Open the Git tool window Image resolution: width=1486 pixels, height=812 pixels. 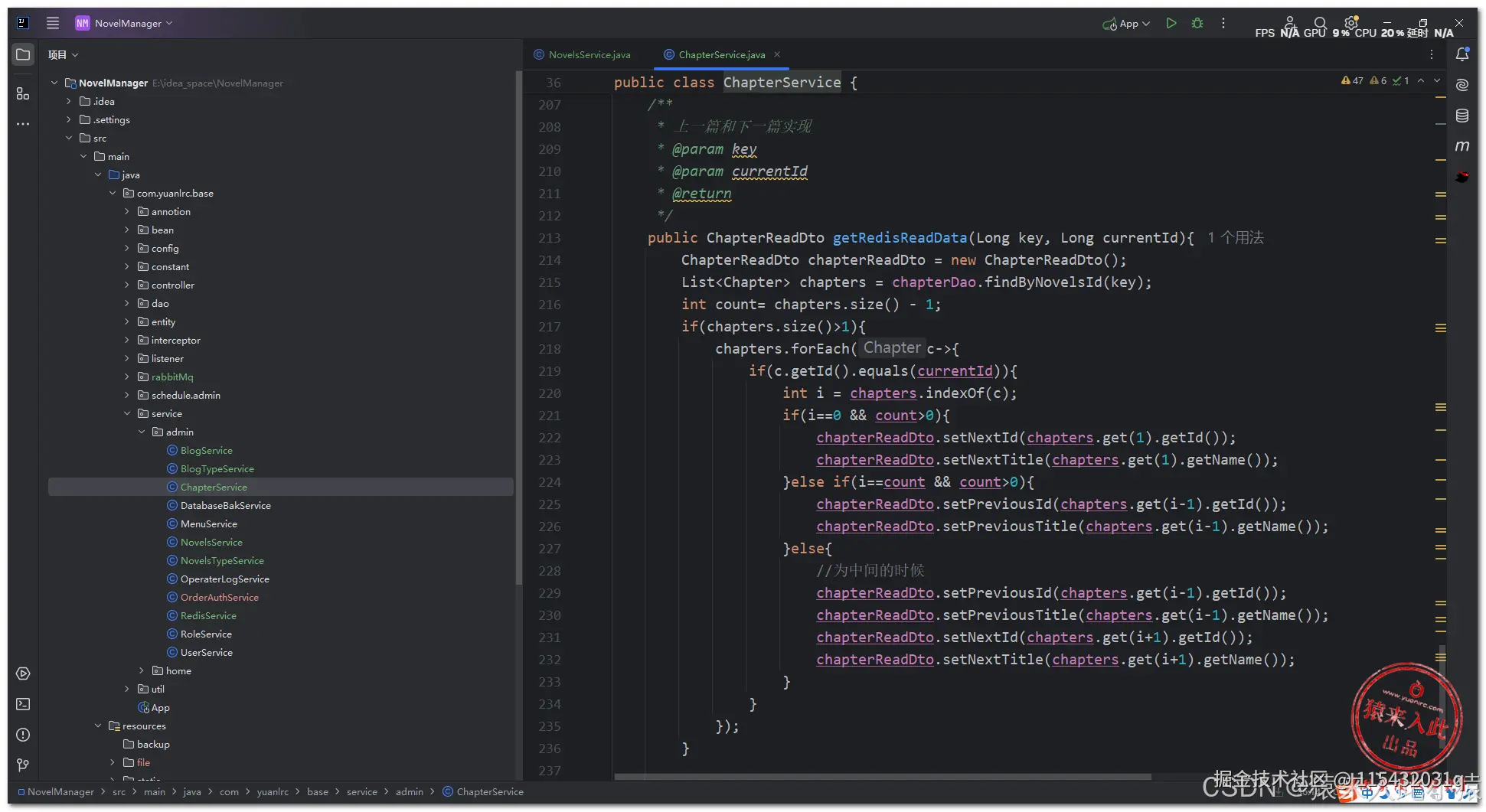click(x=23, y=765)
